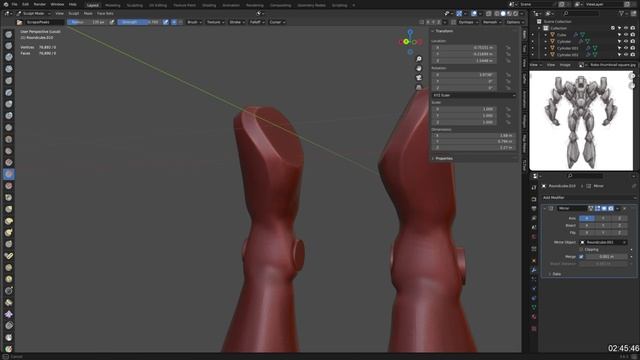Toggle mirror Axis Y button
Screen dimensions: 640x360
[x=603, y=218]
